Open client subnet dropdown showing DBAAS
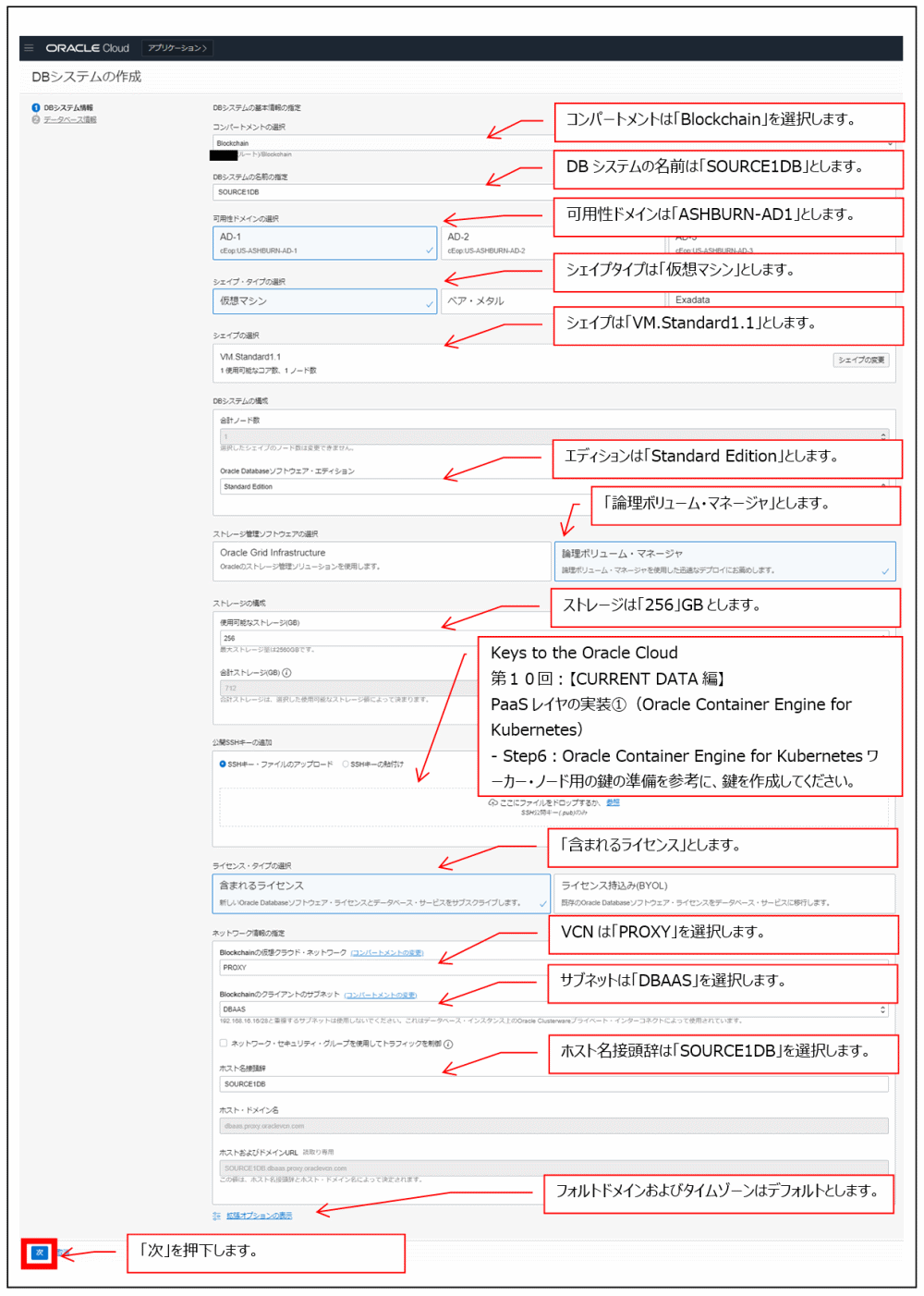This screenshot has width=924, height=1296. pyautogui.click(x=554, y=1009)
